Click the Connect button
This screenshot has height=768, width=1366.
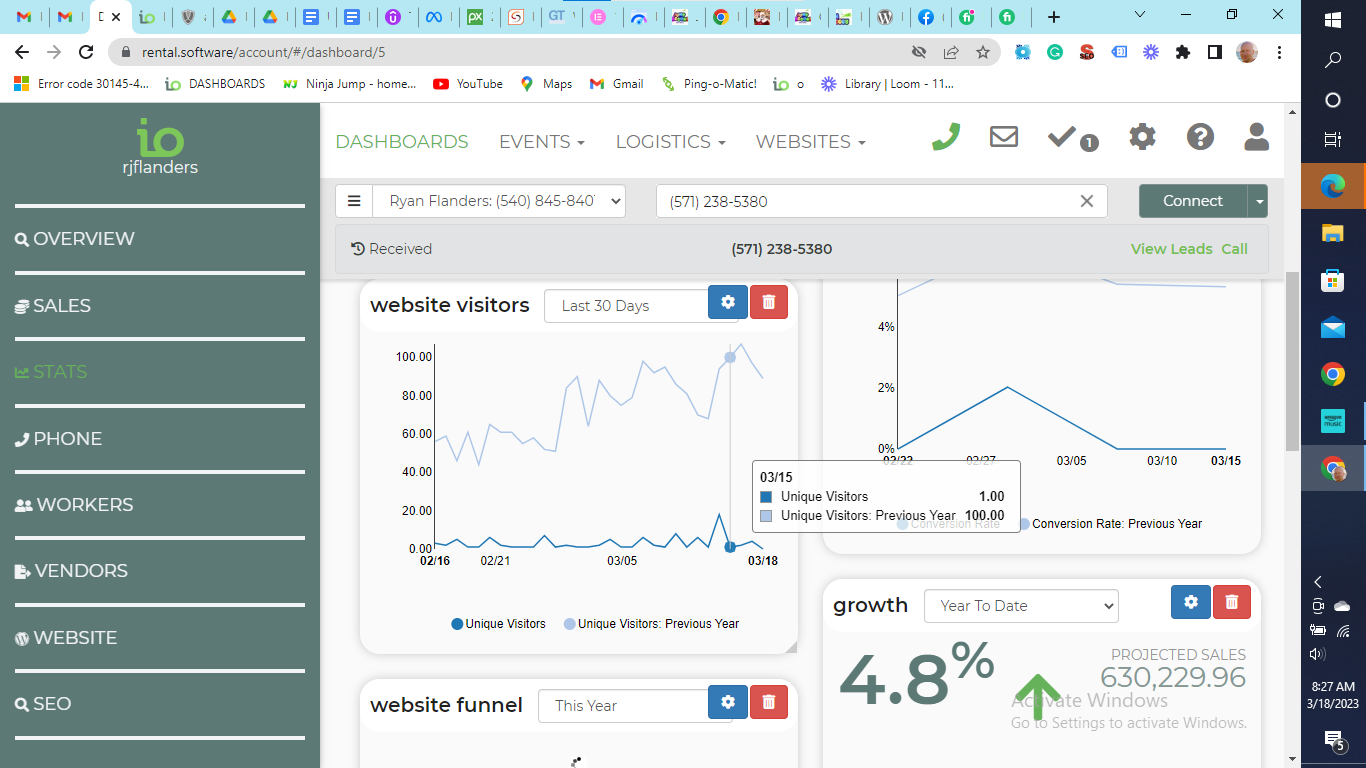tap(1192, 201)
